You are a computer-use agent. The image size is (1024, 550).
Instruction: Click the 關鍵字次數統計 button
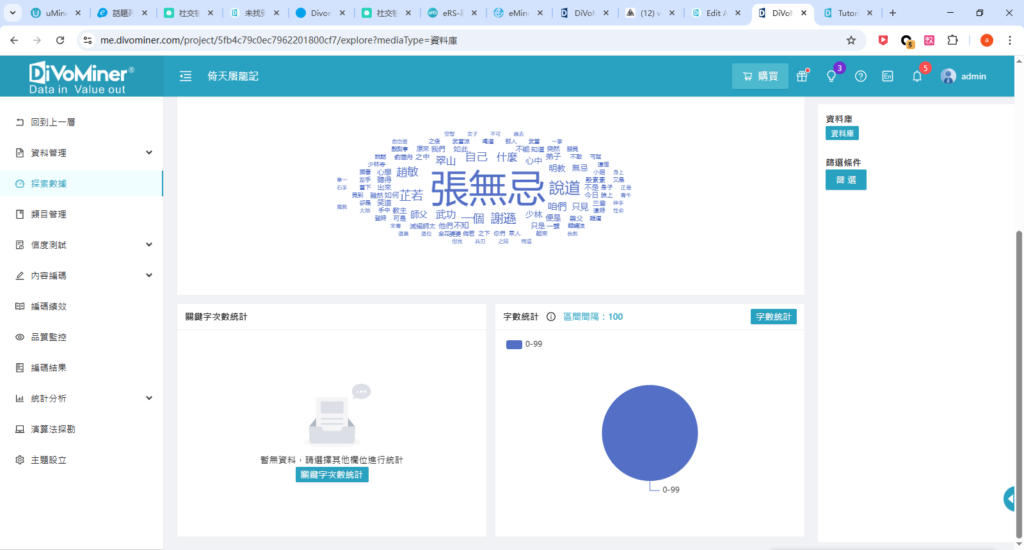coord(333,475)
